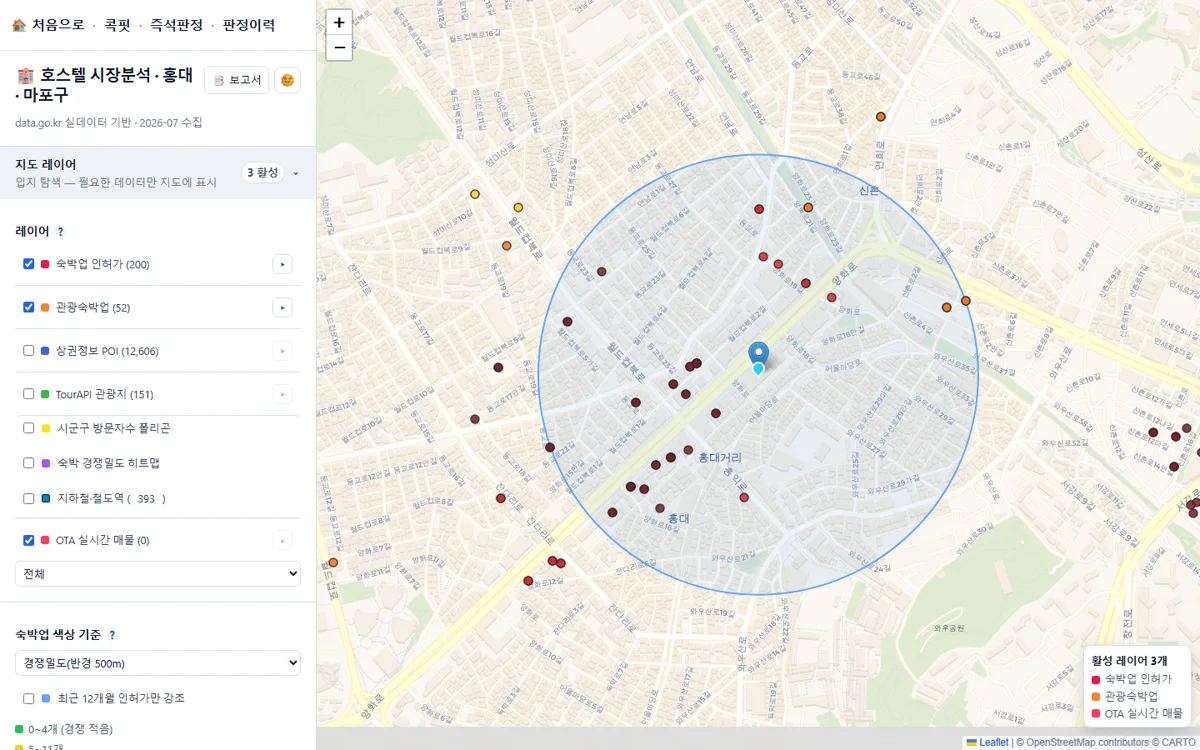This screenshot has height=750, width=1200.
Task: Open the 경쟁밀도(반경 500m) color criteria dropdown
Action: 158,663
